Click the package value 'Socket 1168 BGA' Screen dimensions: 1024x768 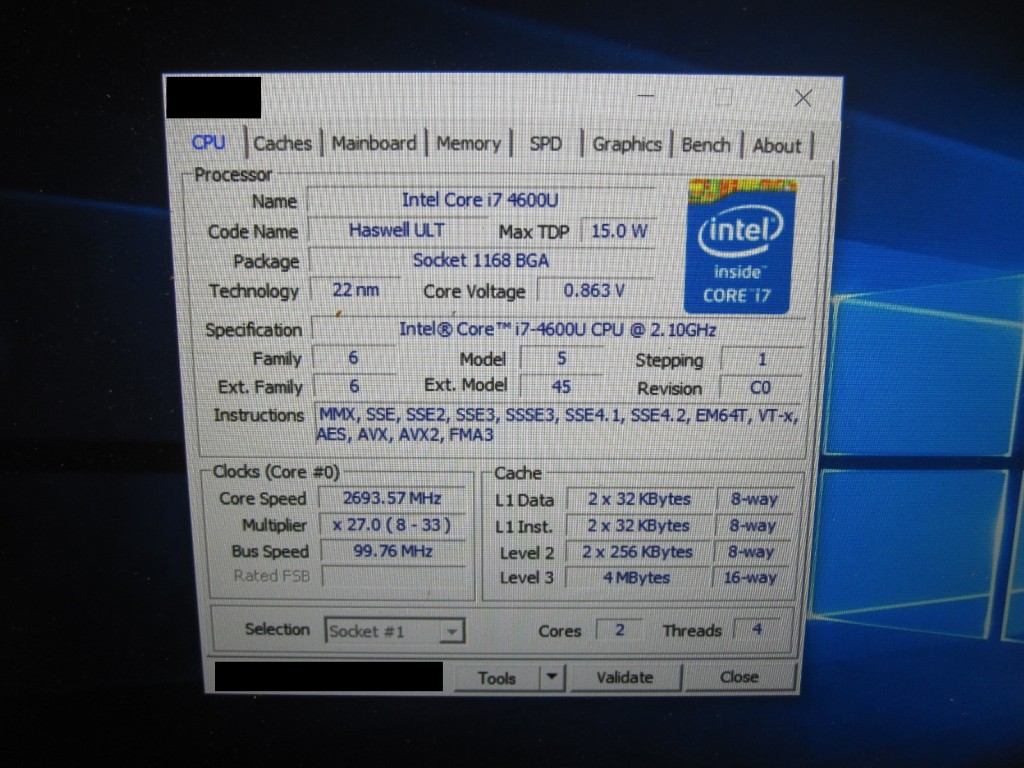click(481, 261)
